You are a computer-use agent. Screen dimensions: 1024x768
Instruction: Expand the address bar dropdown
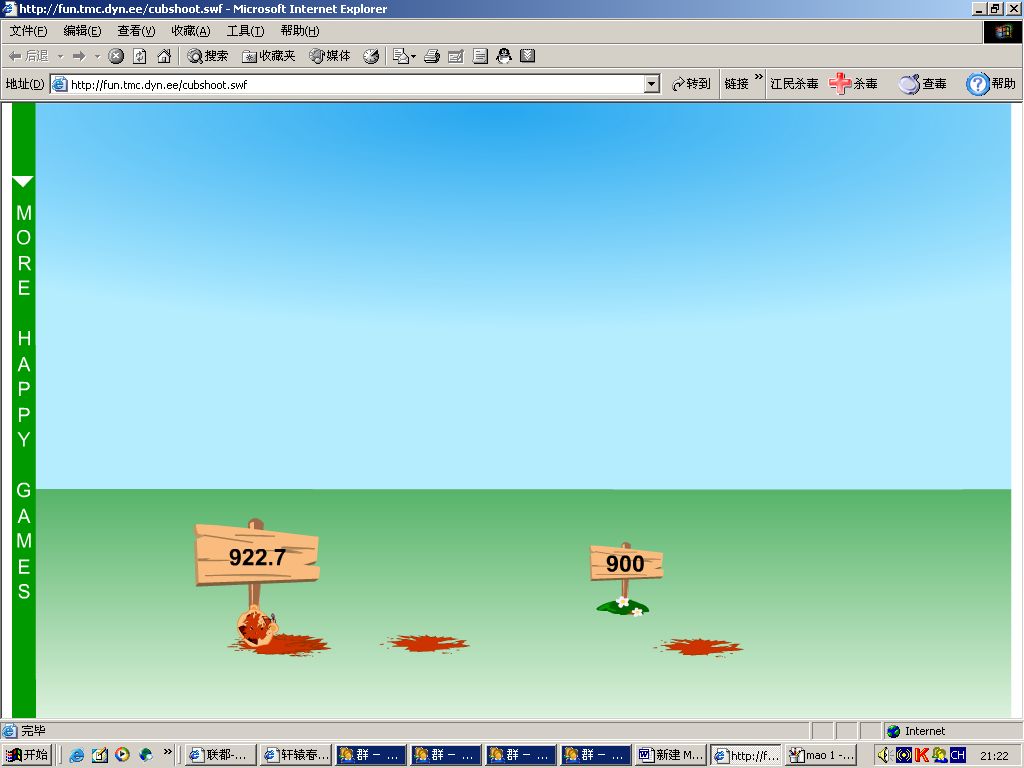pos(652,84)
